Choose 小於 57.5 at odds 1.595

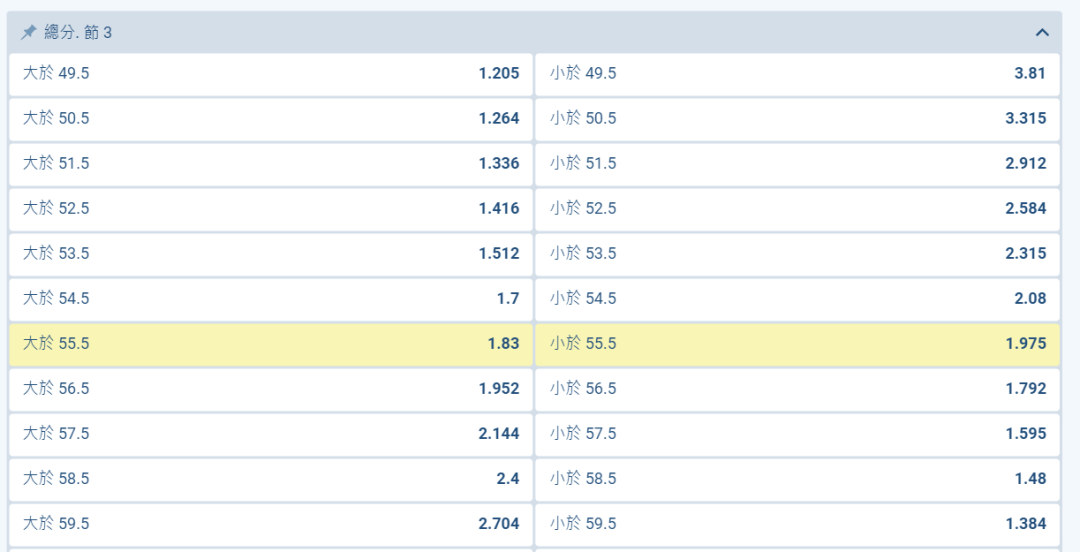click(x=797, y=433)
